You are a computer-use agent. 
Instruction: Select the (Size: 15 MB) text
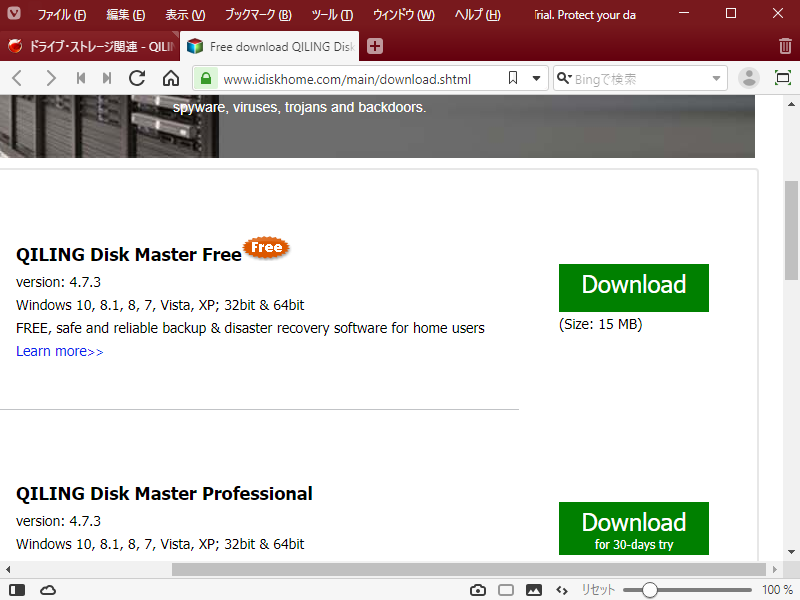601,324
